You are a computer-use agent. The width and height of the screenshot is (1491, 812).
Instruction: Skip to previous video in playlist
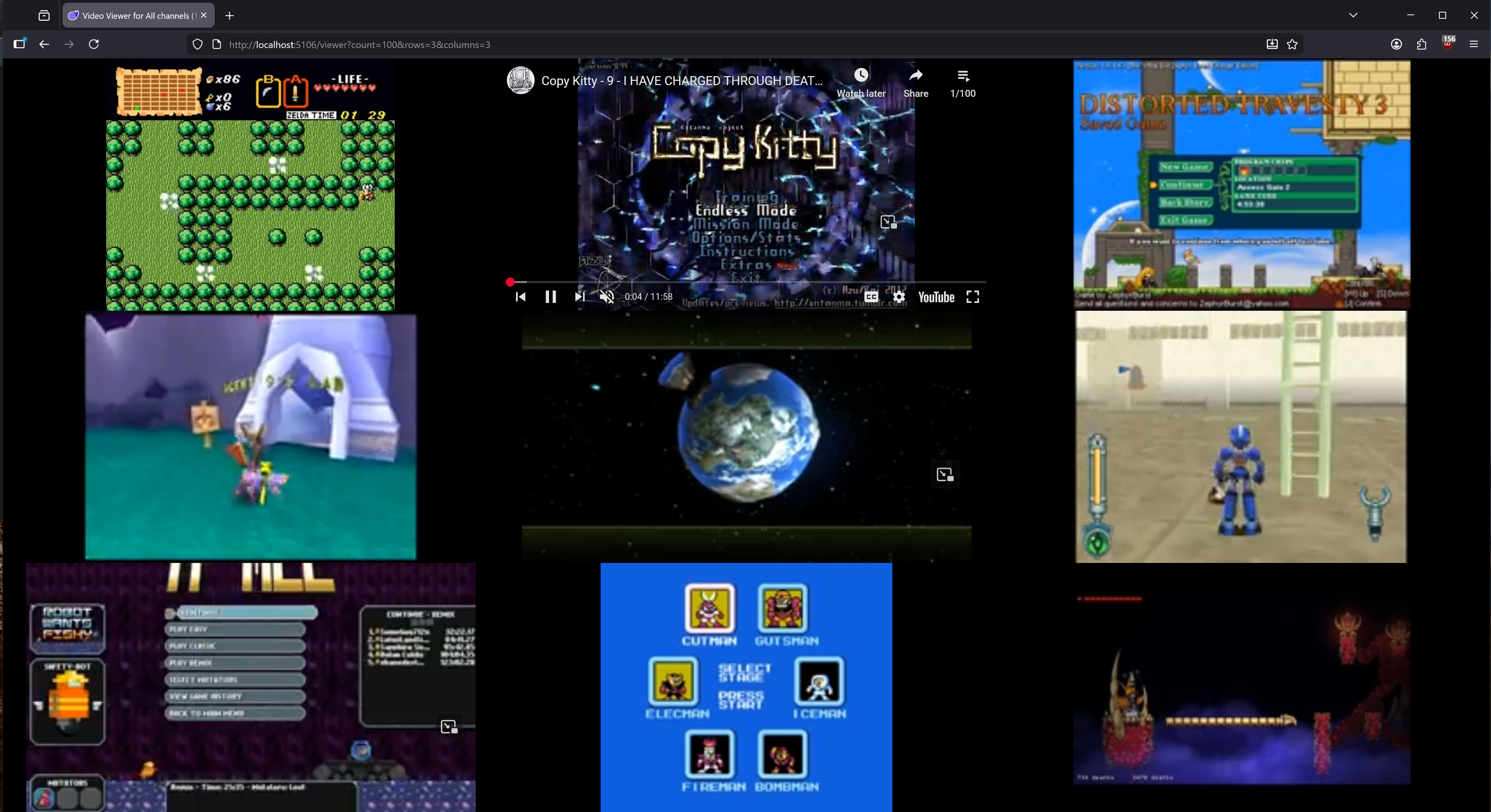pyautogui.click(x=520, y=297)
